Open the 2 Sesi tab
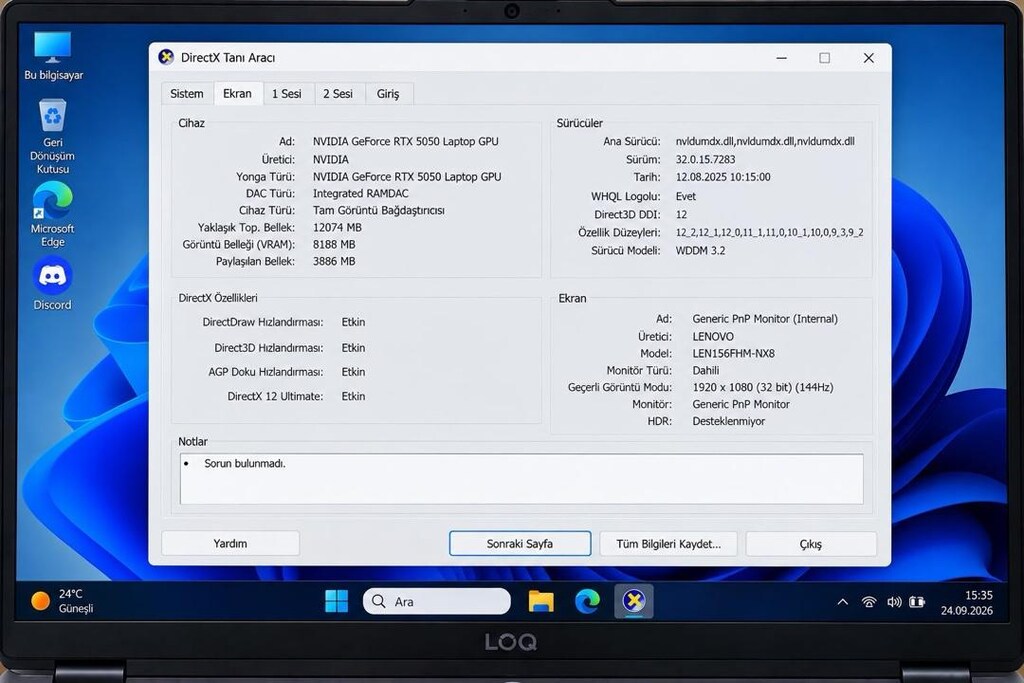The width and height of the screenshot is (1024, 683). coord(338,93)
